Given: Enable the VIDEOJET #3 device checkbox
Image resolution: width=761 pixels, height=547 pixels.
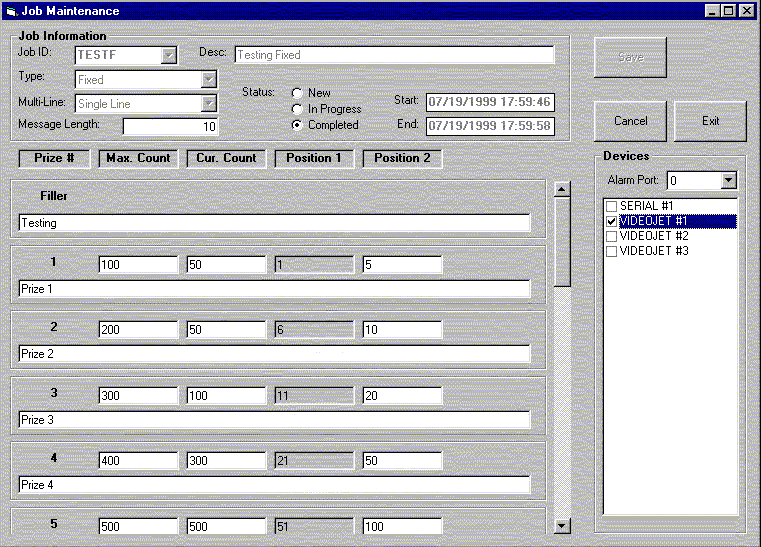Looking at the screenshot, I should tap(612, 251).
